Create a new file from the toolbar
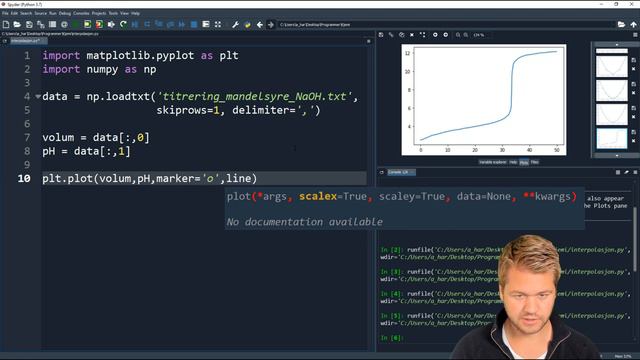640x360 pixels. pyautogui.click(x=6, y=25)
